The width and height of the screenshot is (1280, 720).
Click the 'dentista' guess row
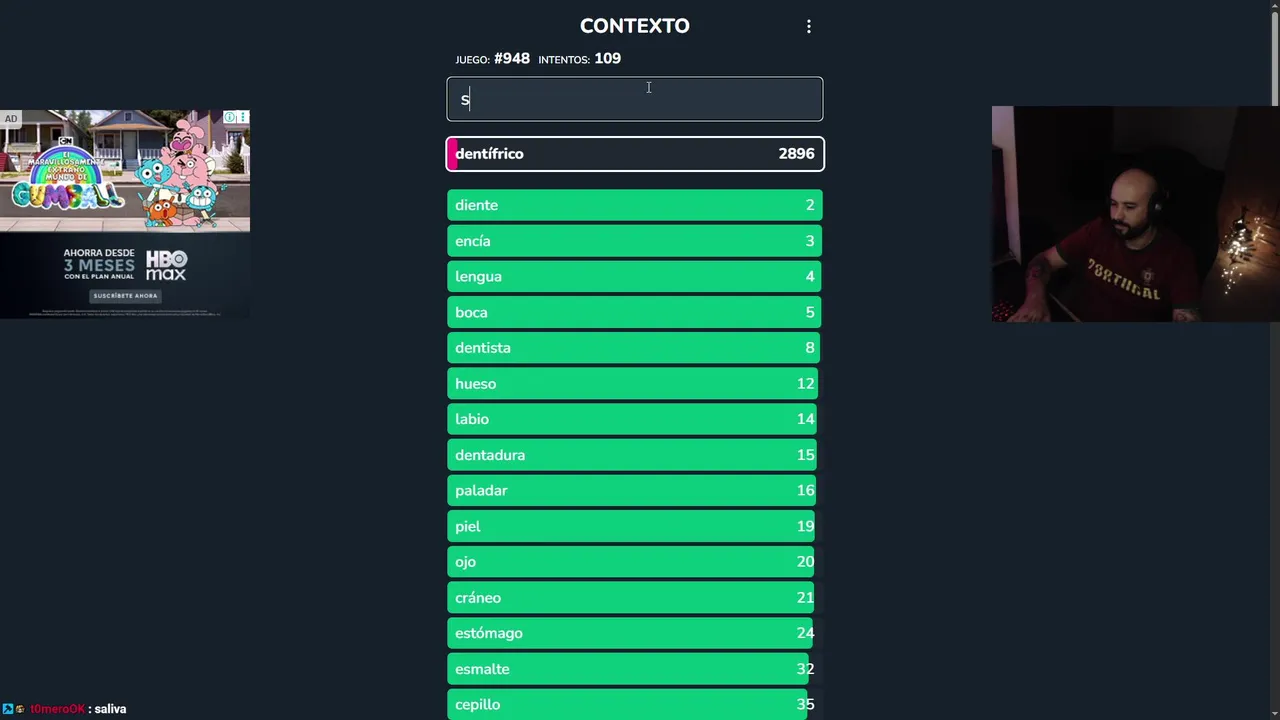635,348
